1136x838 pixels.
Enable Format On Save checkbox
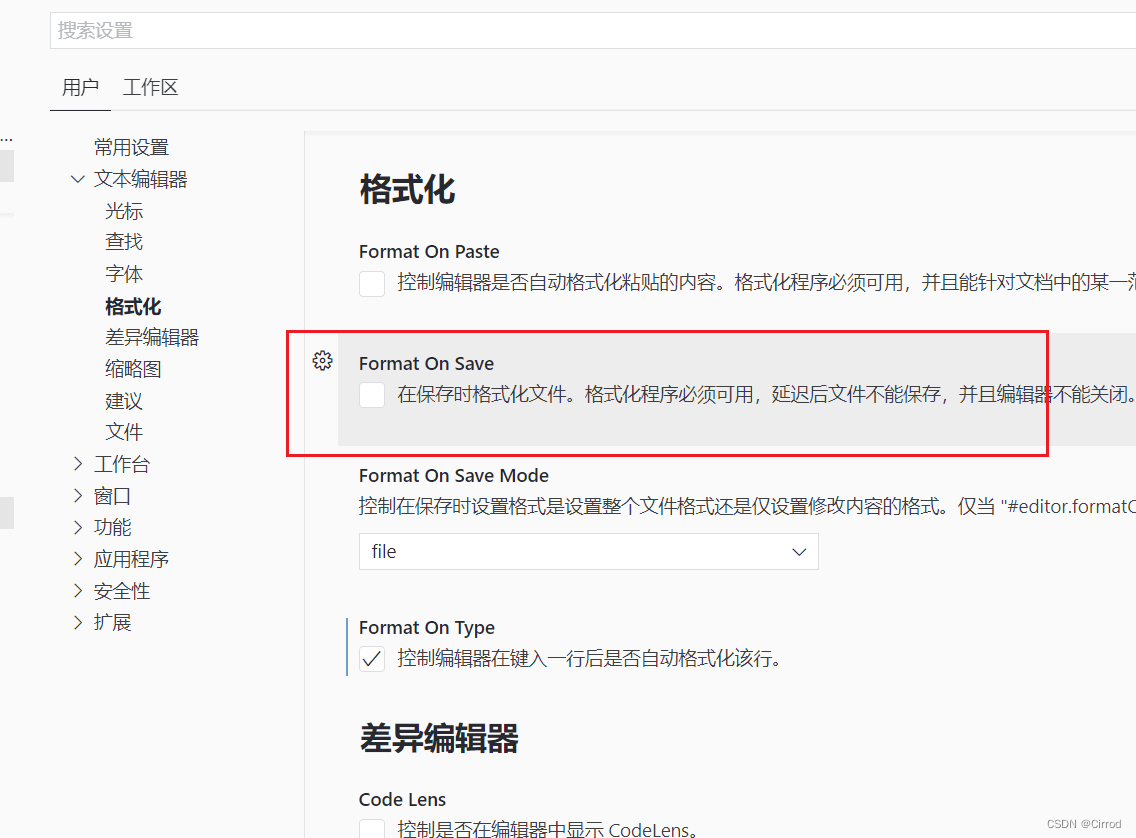[371, 395]
